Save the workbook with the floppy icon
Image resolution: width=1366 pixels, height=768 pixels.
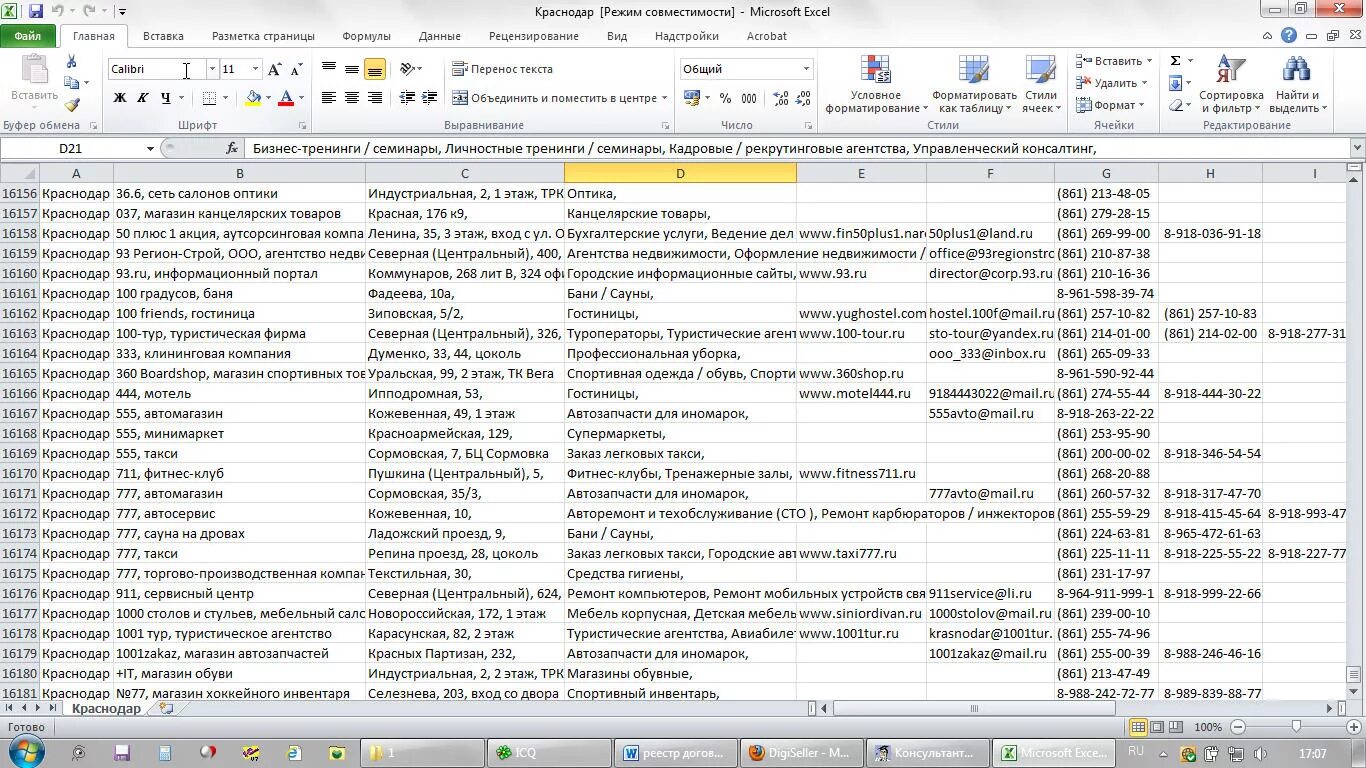[x=36, y=11]
